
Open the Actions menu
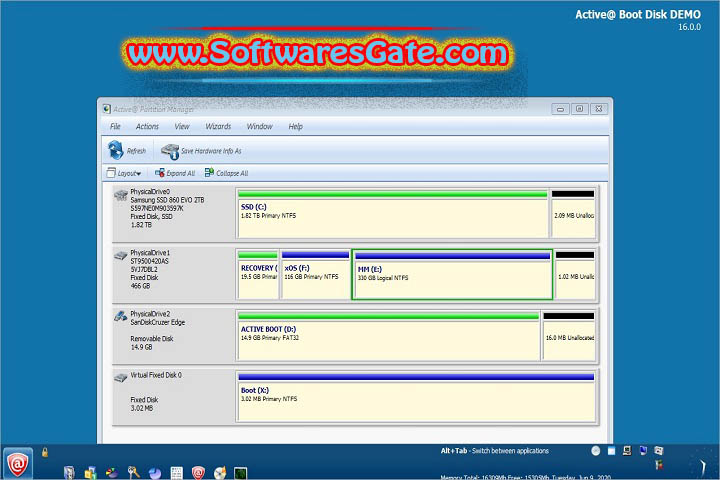(147, 126)
